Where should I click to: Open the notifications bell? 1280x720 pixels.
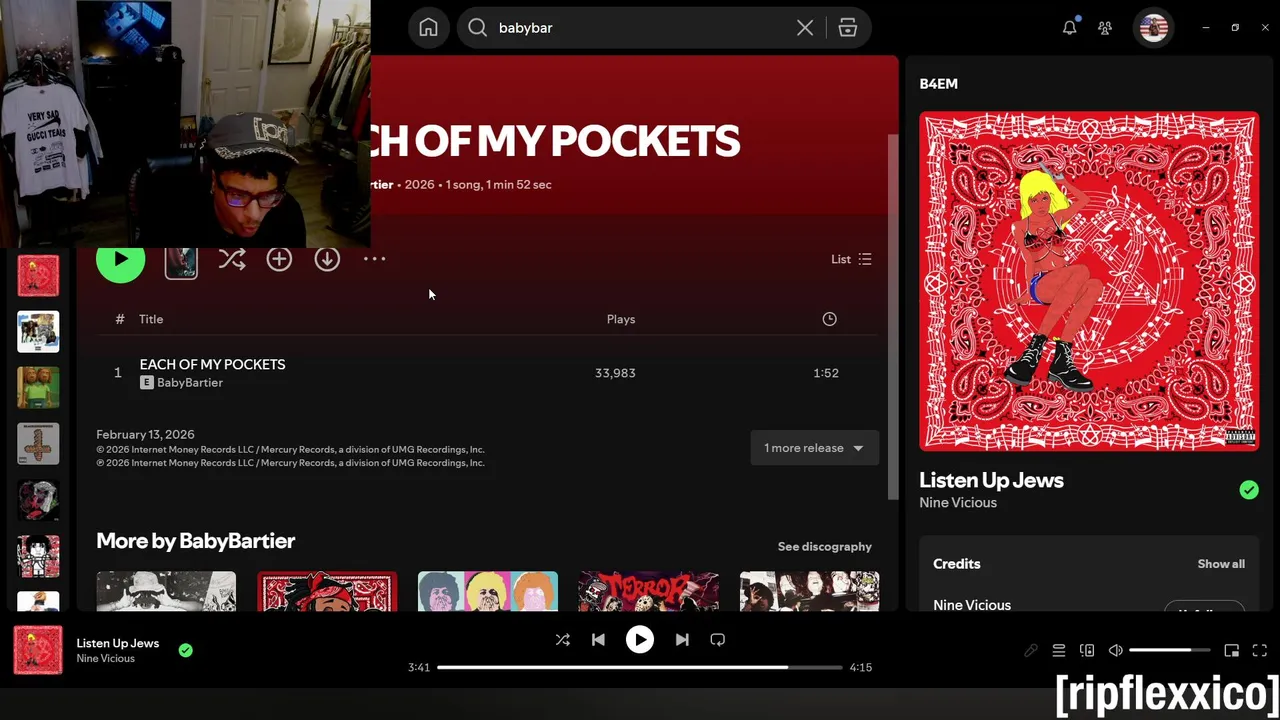point(1070,28)
